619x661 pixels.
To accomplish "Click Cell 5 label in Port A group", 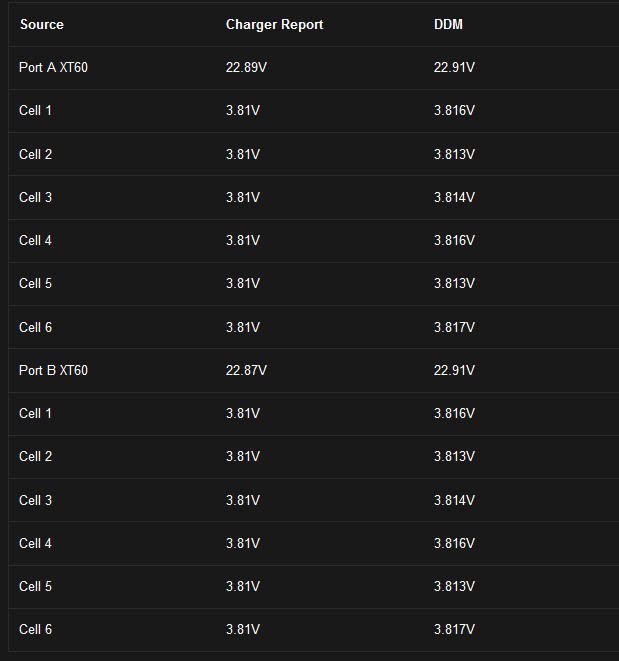I will tap(35, 283).
